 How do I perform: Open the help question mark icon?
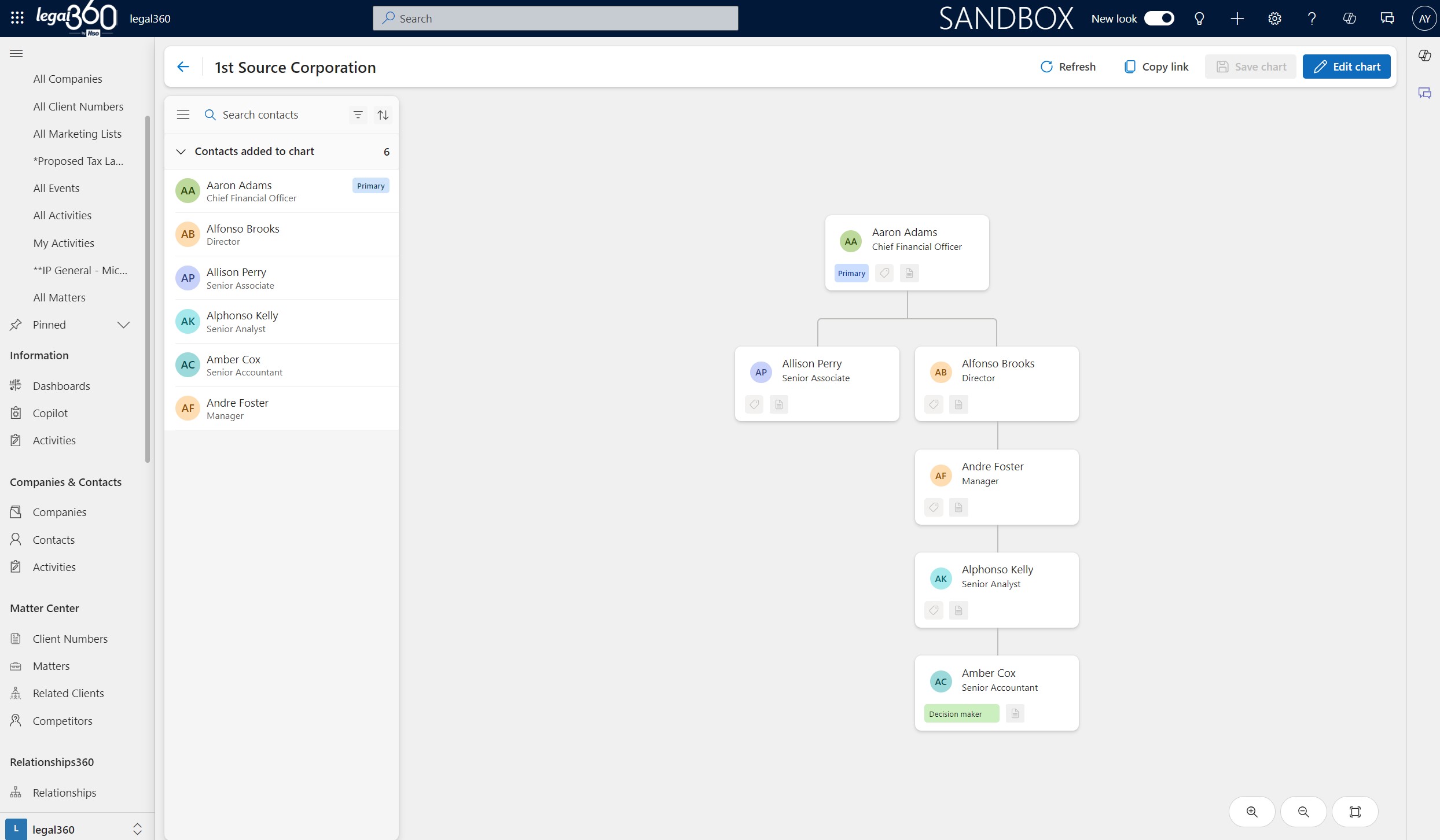[x=1312, y=19]
